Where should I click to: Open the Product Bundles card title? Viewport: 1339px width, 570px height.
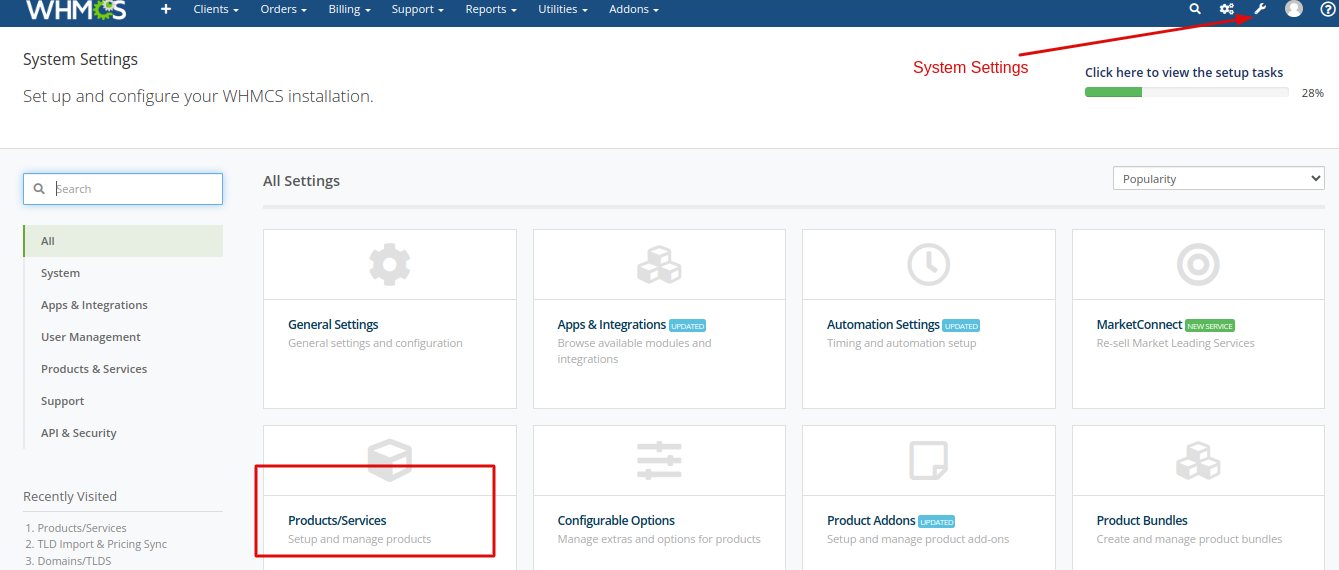coord(1142,521)
